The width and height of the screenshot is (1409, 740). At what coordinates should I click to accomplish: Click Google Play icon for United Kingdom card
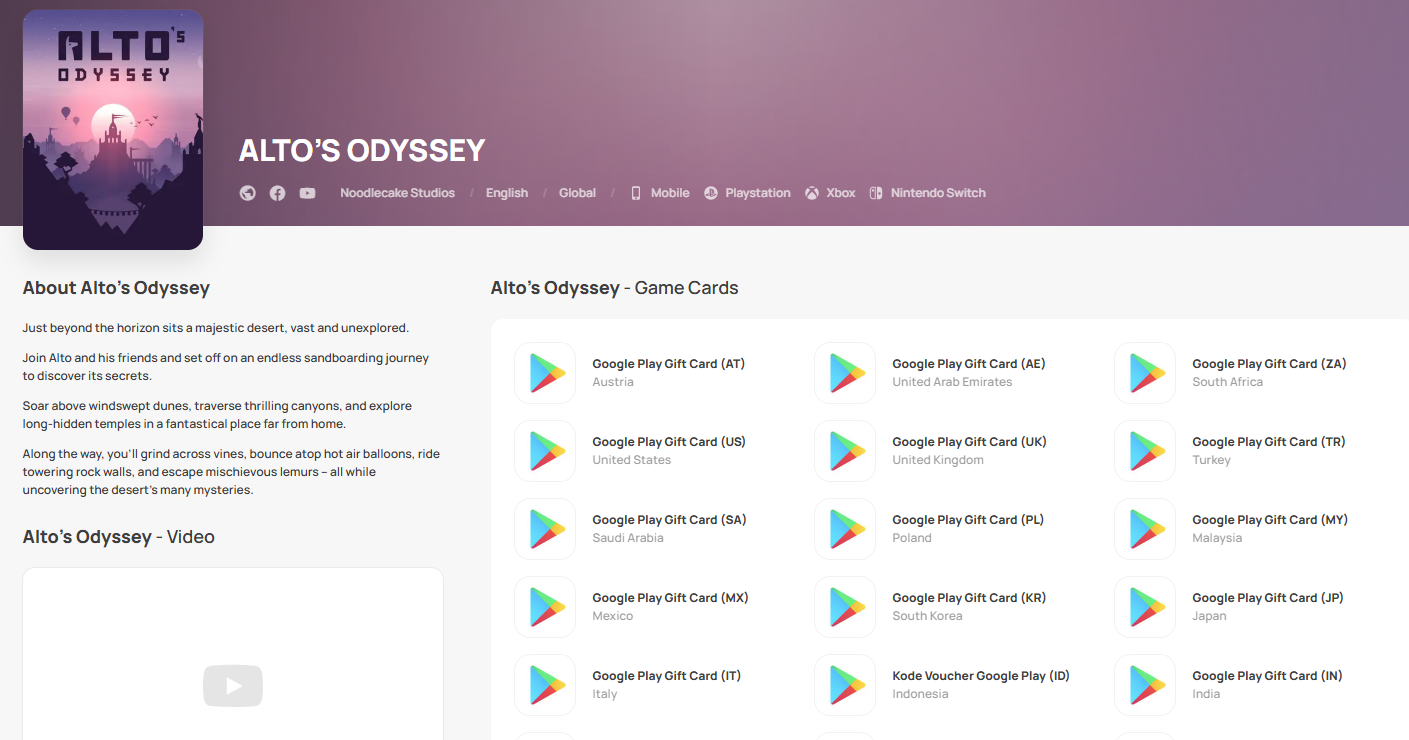845,451
